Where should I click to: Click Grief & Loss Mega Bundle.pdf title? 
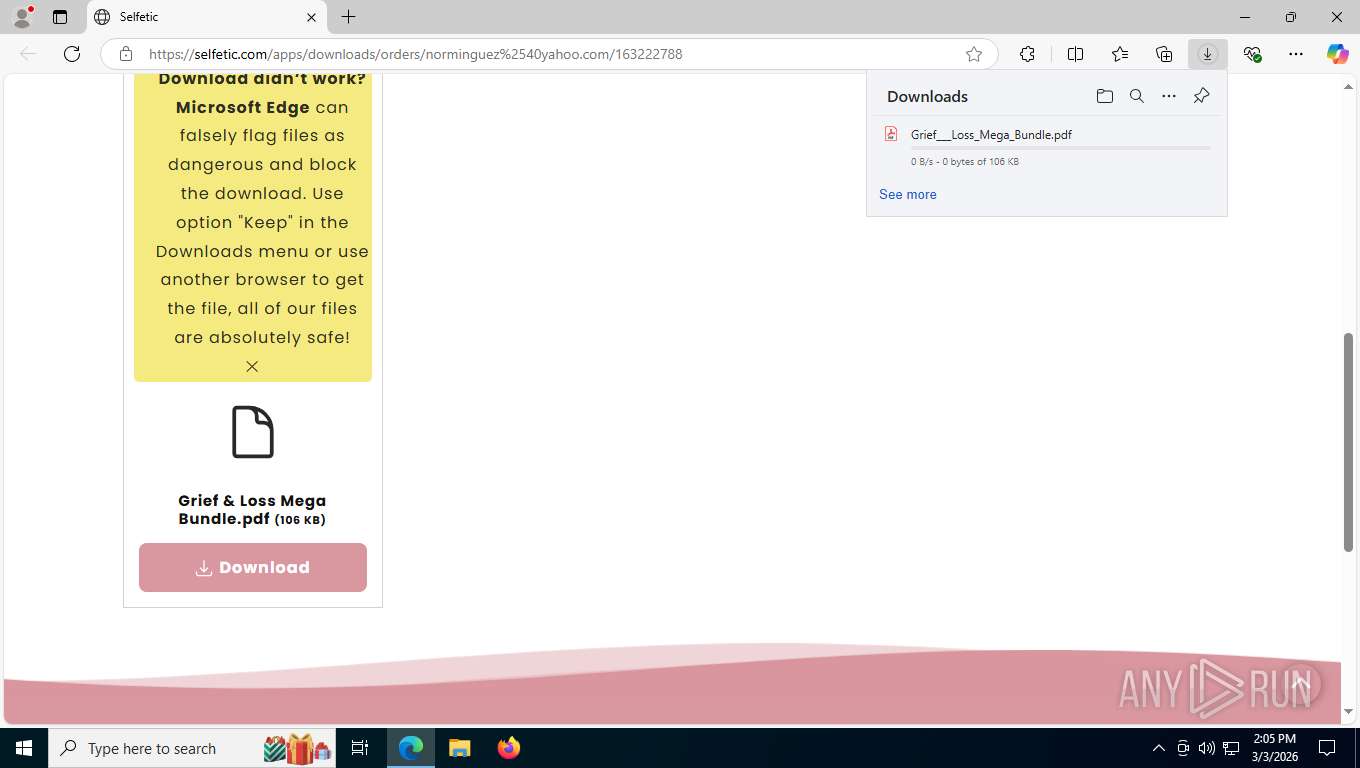pyautogui.click(x=252, y=509)
